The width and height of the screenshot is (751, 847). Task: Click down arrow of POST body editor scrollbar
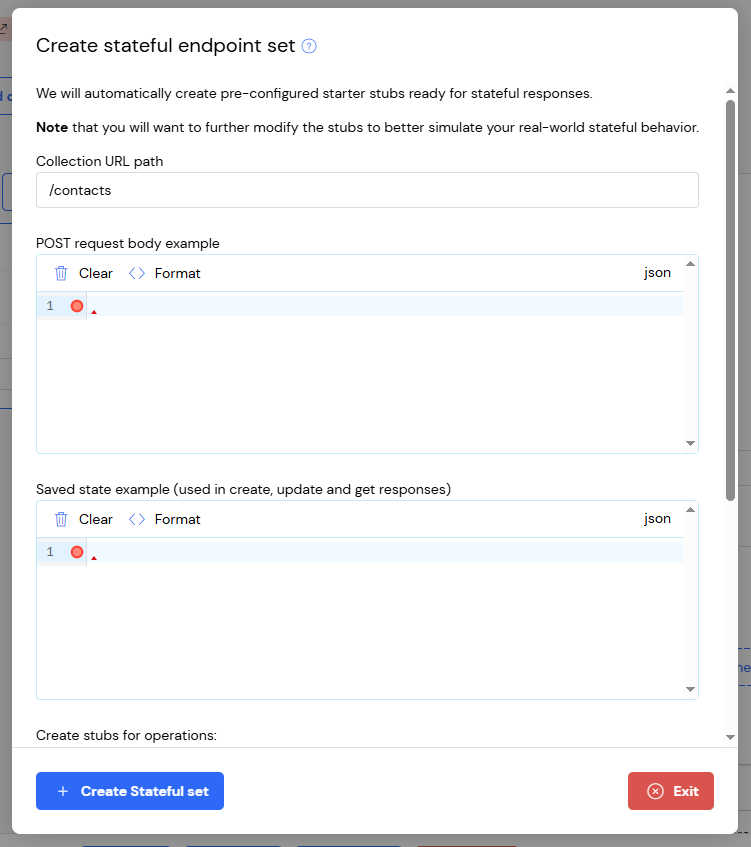(690, 443)
